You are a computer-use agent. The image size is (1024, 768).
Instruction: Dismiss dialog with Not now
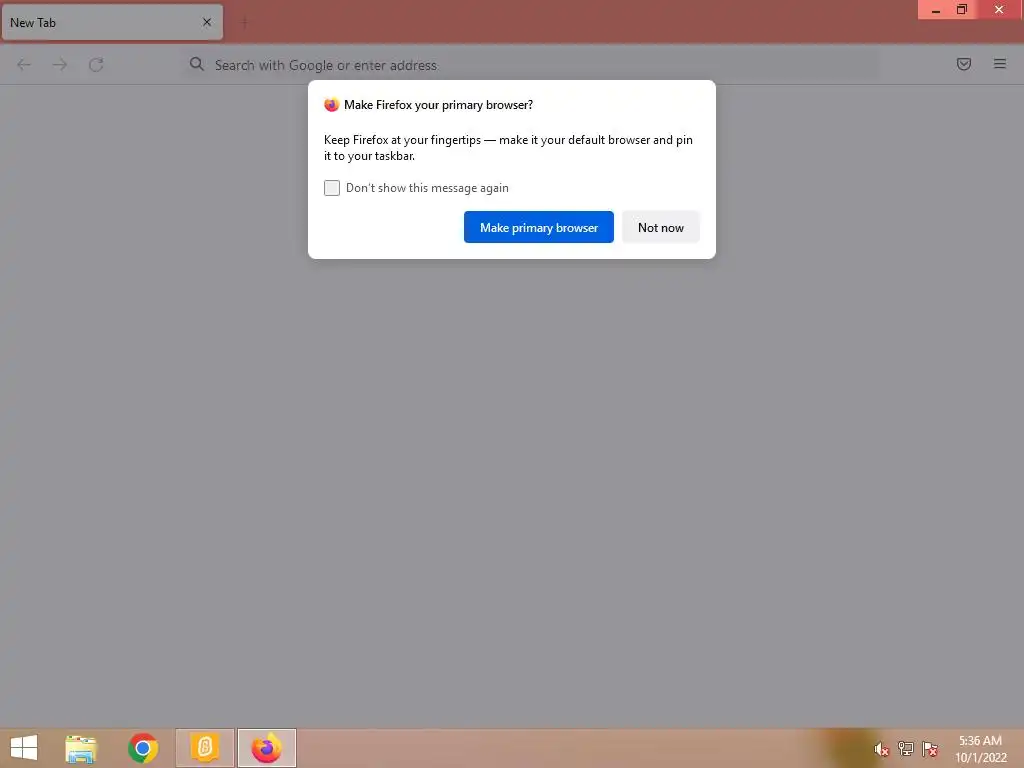660,227
